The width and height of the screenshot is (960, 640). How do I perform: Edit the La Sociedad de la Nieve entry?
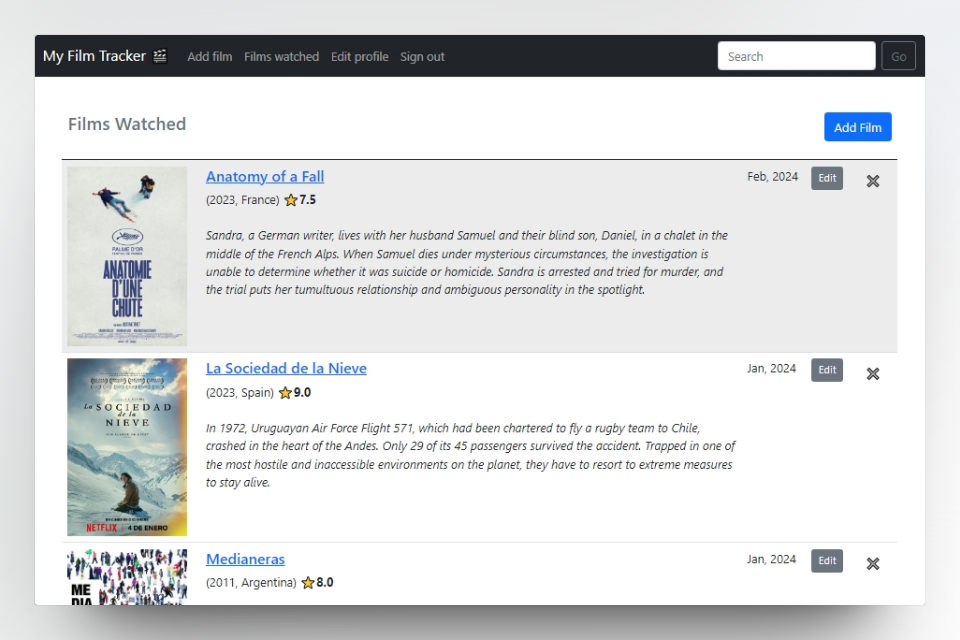[827, 370]
